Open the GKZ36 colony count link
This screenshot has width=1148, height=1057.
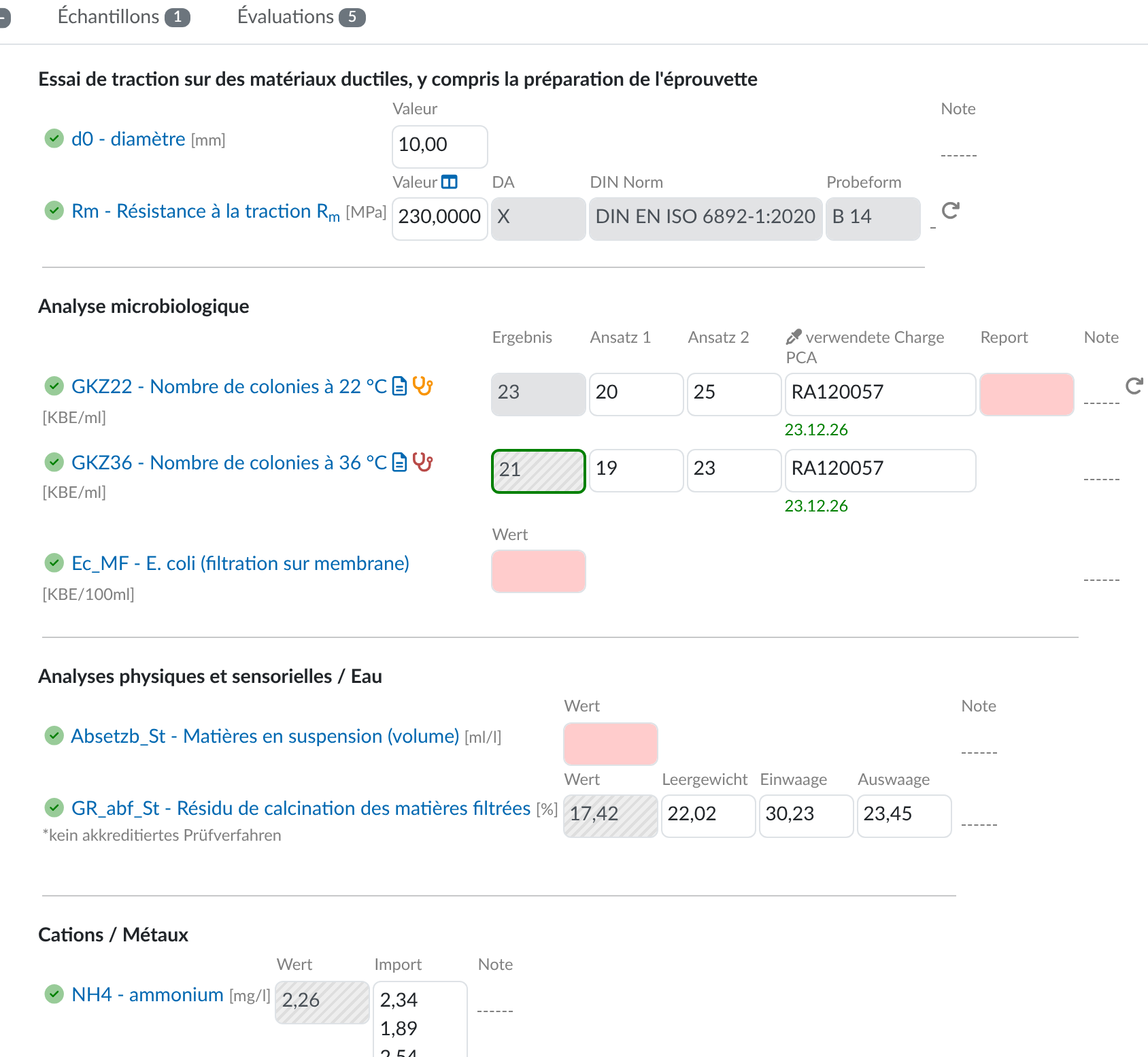coord(229,463)
